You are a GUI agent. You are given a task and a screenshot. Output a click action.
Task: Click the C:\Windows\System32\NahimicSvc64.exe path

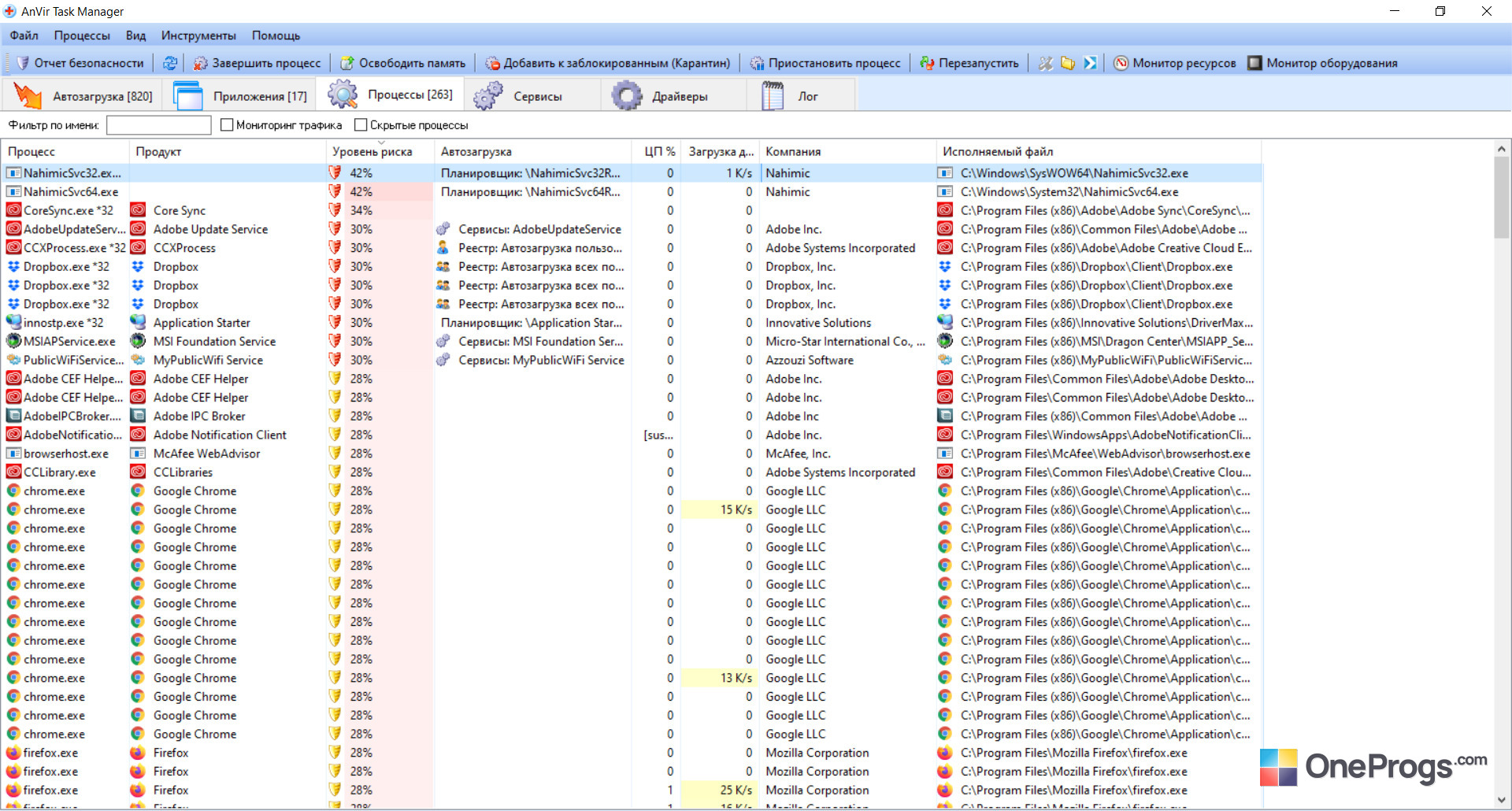1069,191
